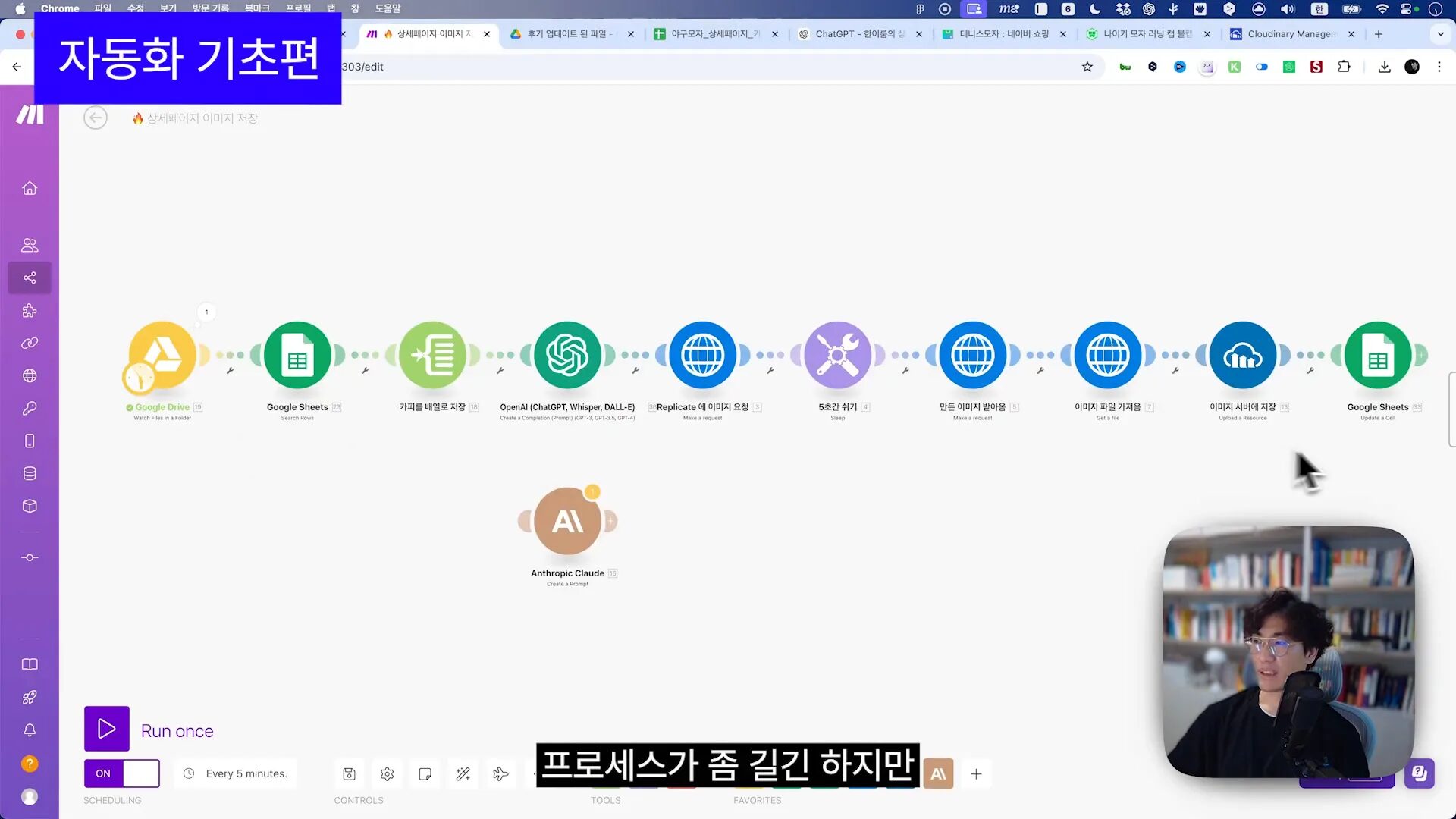The image size is (1456, 819).
Task: Open the Anthropic Claude module
Action: 567,521
